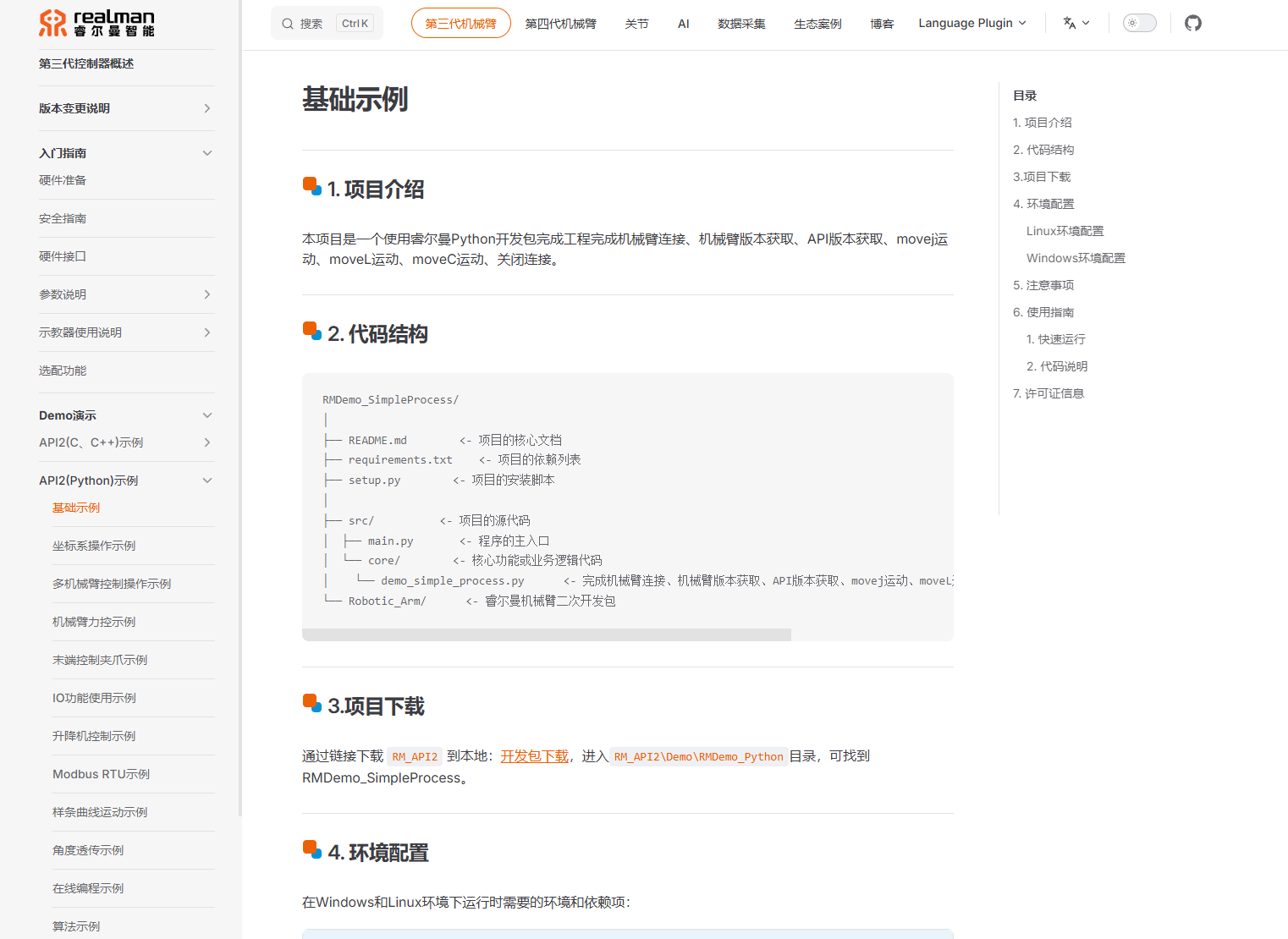Select the 第三代机械臂 pill toggle
1288x939 pixels.
(460, 23)
